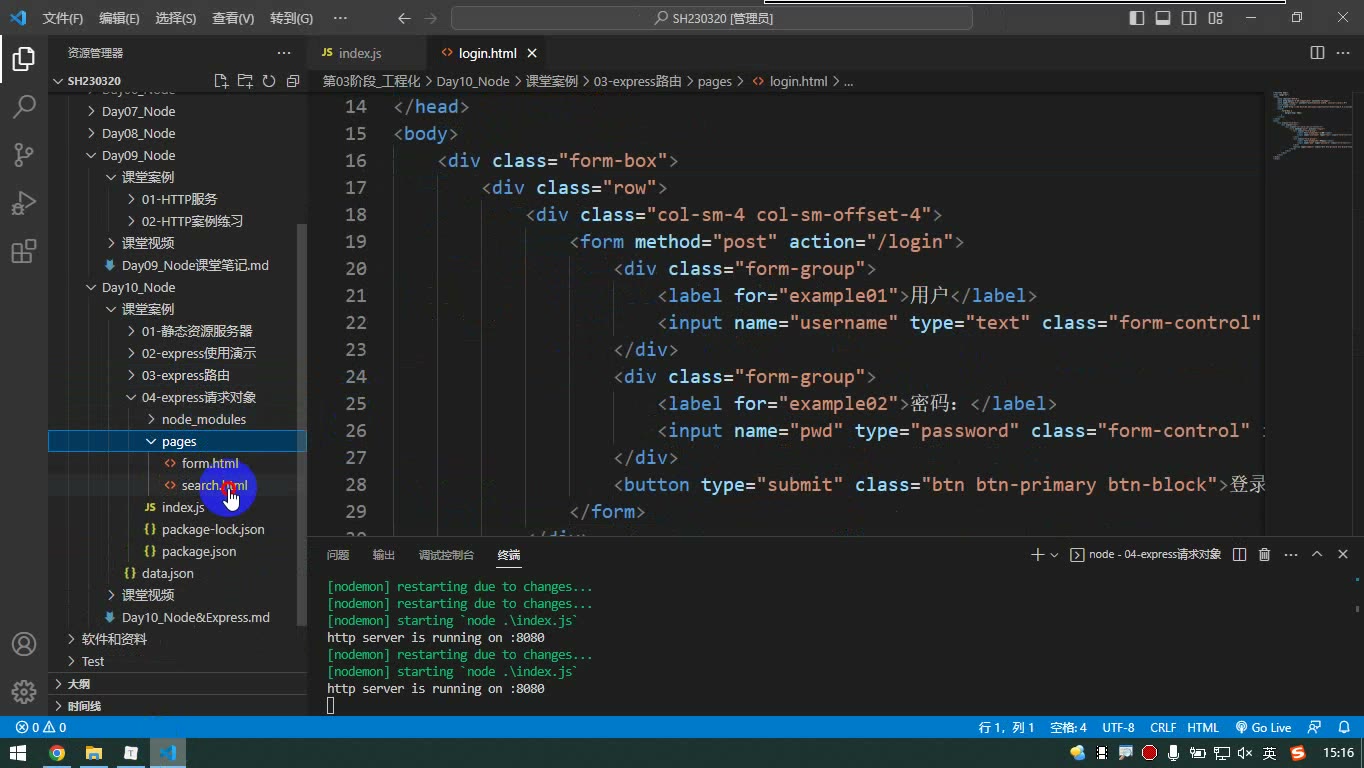Open the Explorer view in activity bar

24,59
